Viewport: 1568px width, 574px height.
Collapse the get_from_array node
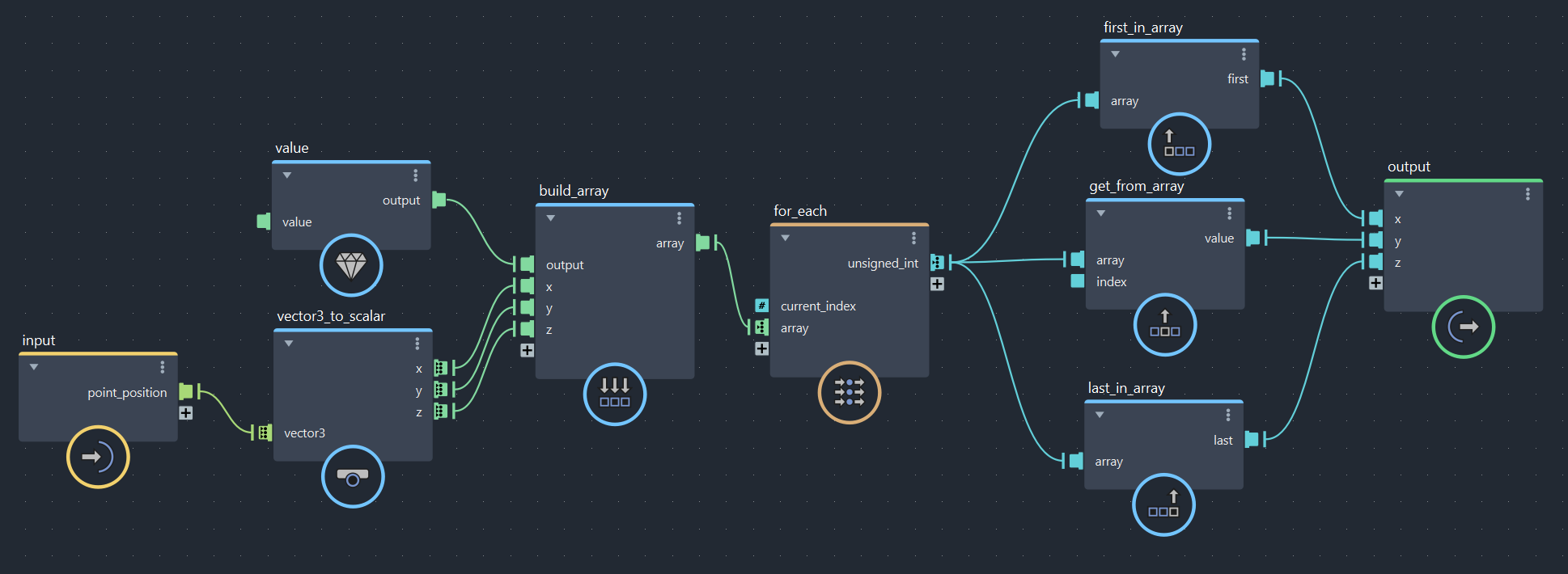click(1101, 213)
